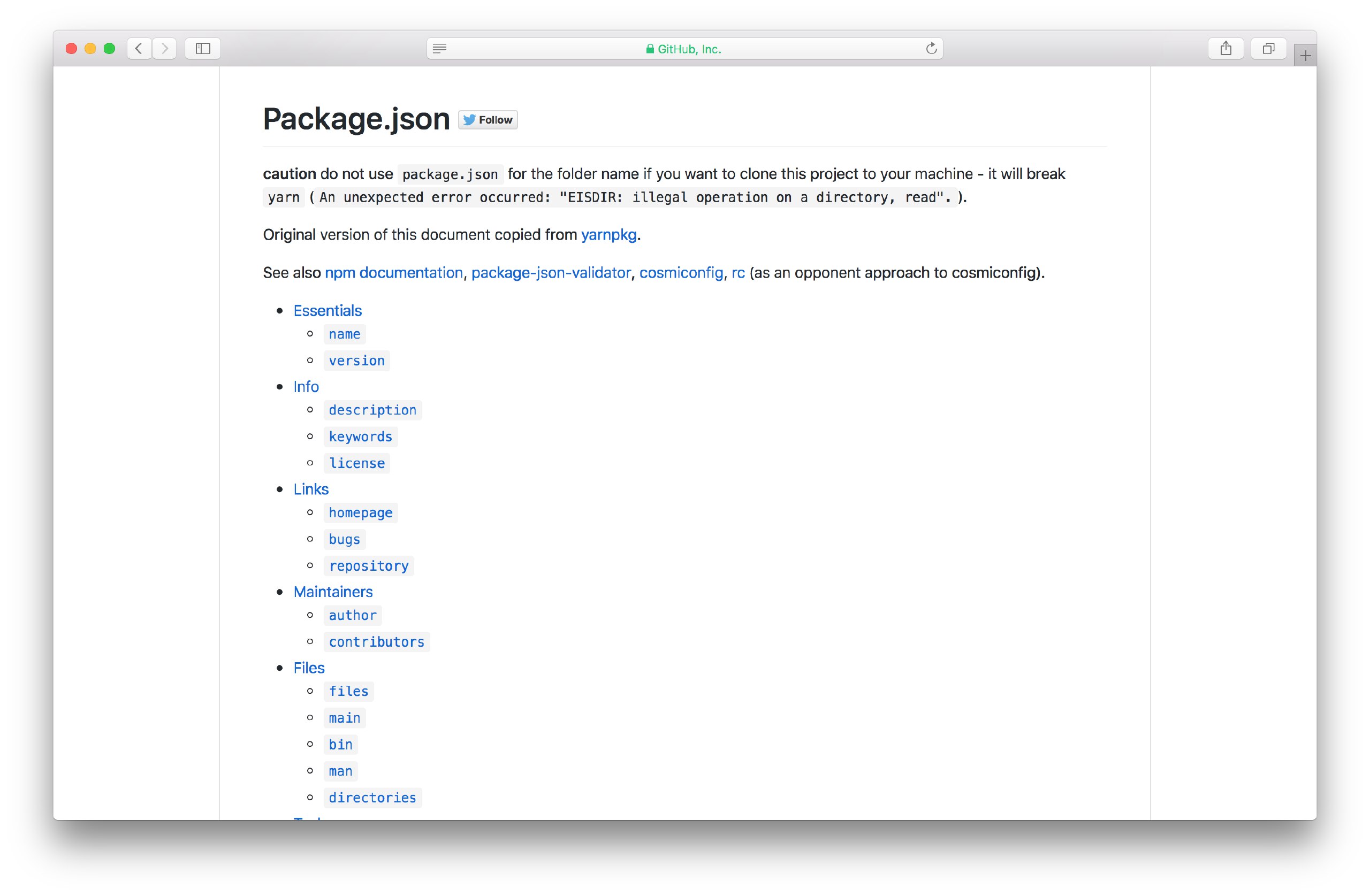Jump to the license entry
This screenshot has width=1370, height=896.
point(356,463)
